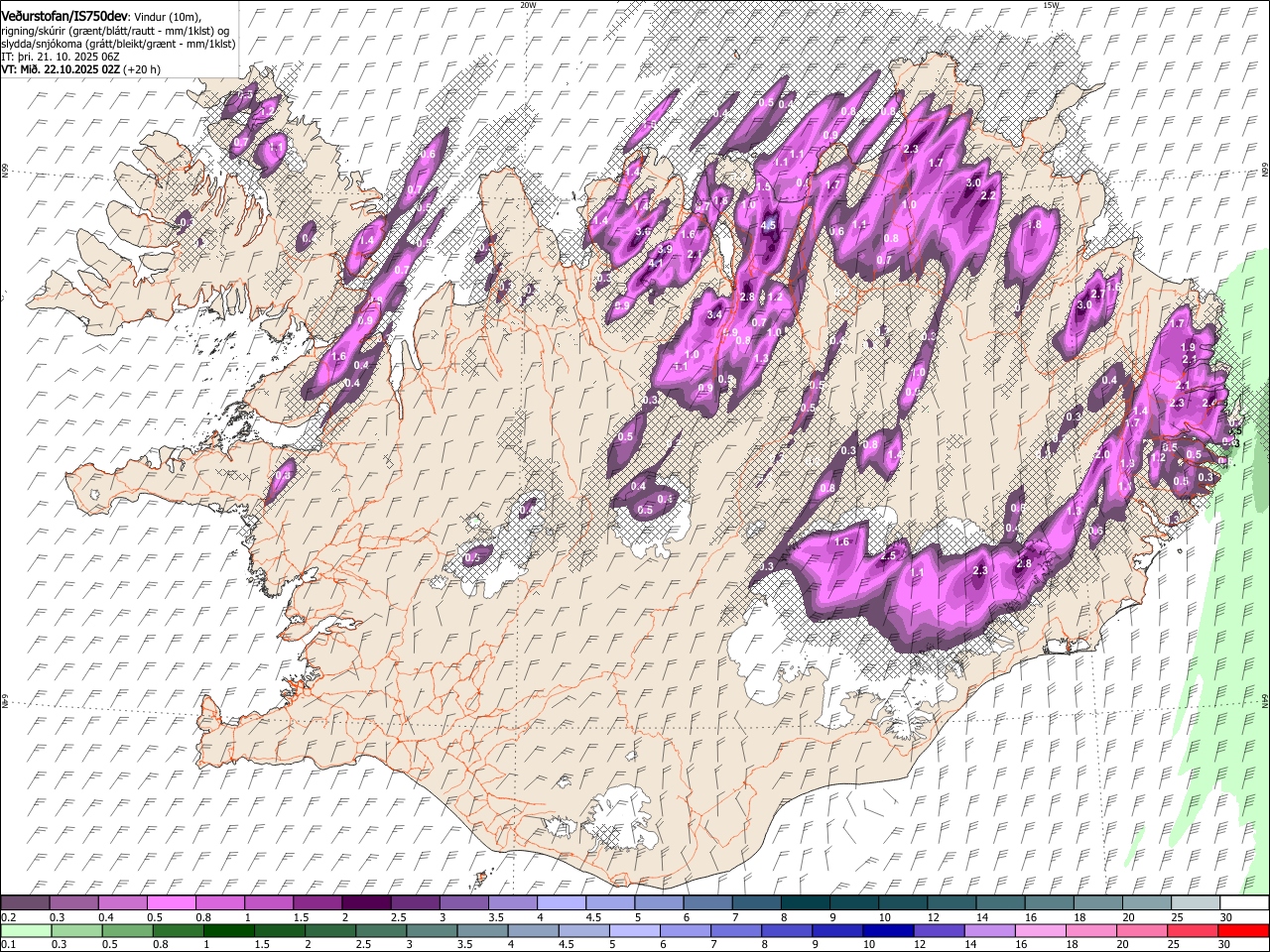Image resolution: width=1270 pixels, height=952 pixels.
Task: Click the 3.4 precipitation value on the map
Action: 714,315
